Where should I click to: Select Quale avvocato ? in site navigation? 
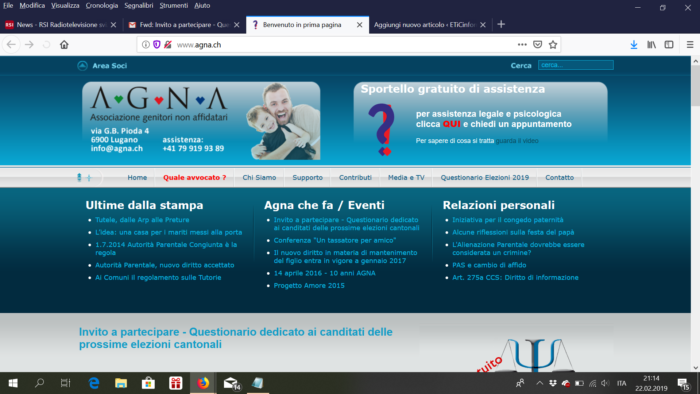point(195,178)
